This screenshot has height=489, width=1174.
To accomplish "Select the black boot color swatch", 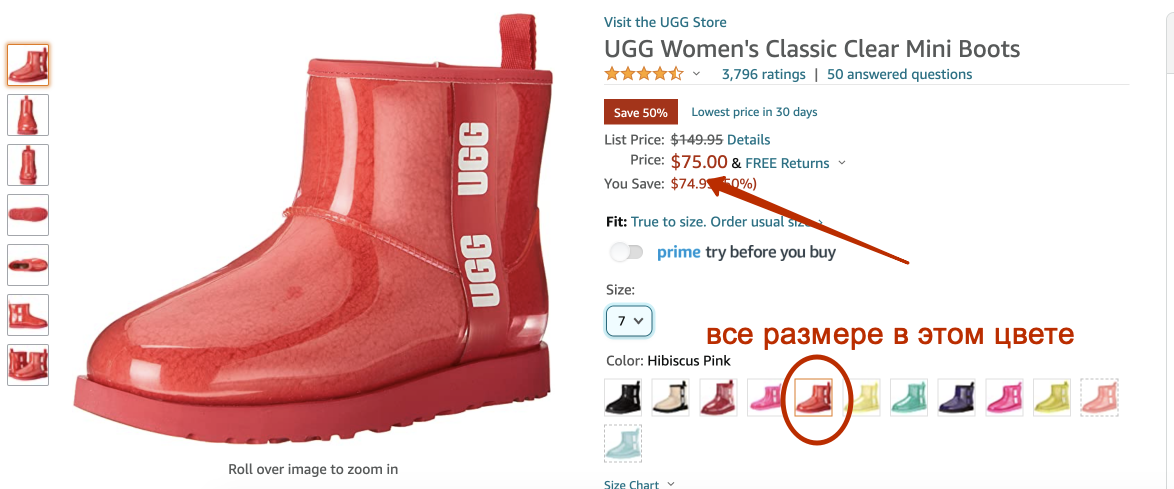I will [x=623, y=397].
